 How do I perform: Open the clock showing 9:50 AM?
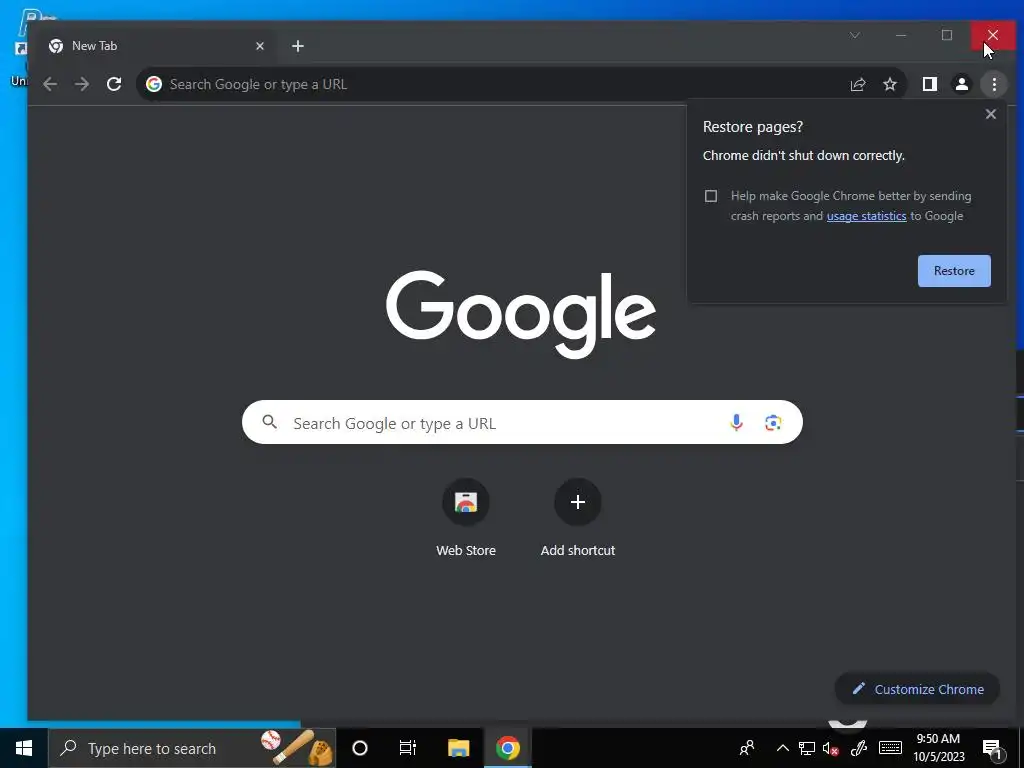(x=938, y=748)
